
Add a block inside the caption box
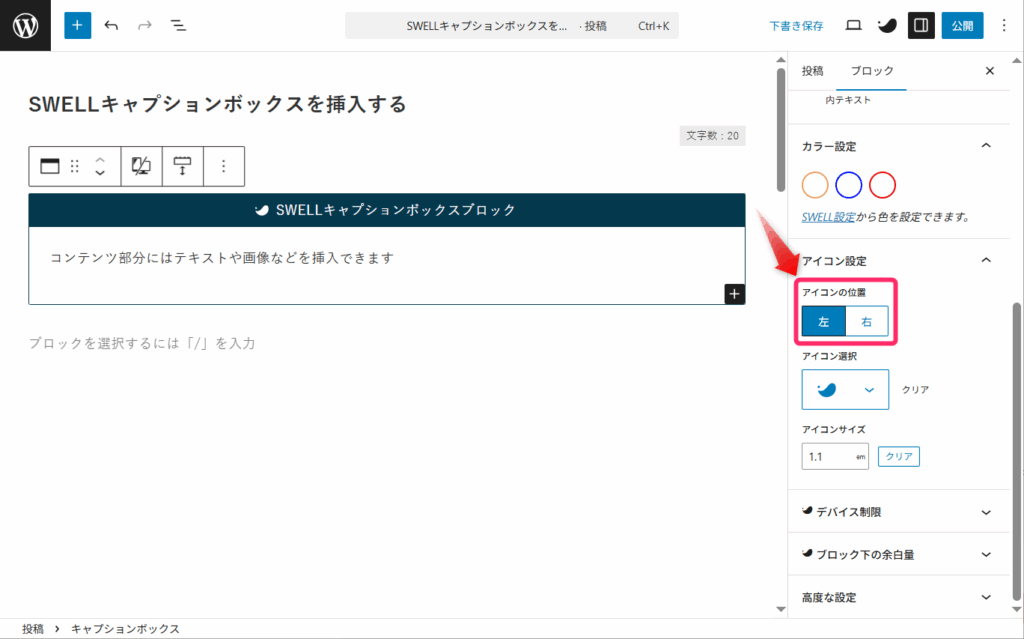pyautogui.click(x=734, y=294)
